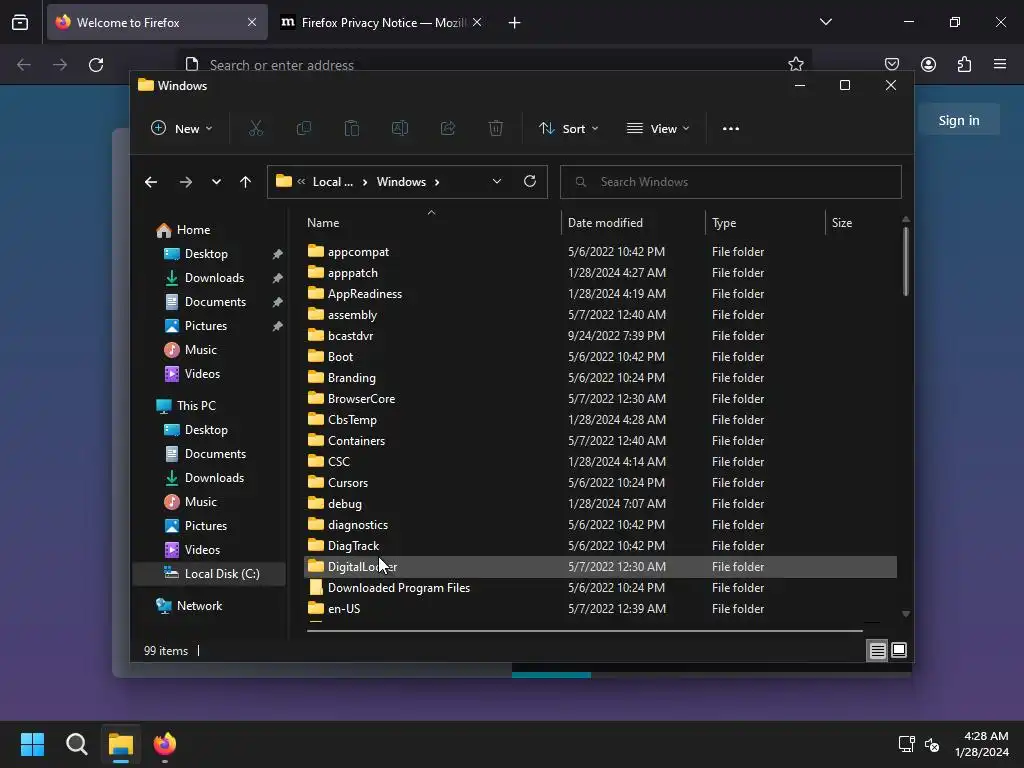Click the scroll down arrow of file list
This screenshot has height=768, width=1024.
click(905, 614)
